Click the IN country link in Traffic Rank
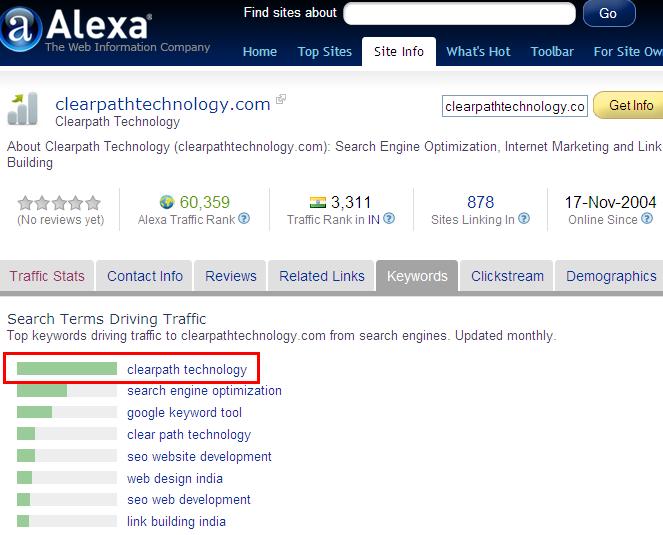 point(373,219)
